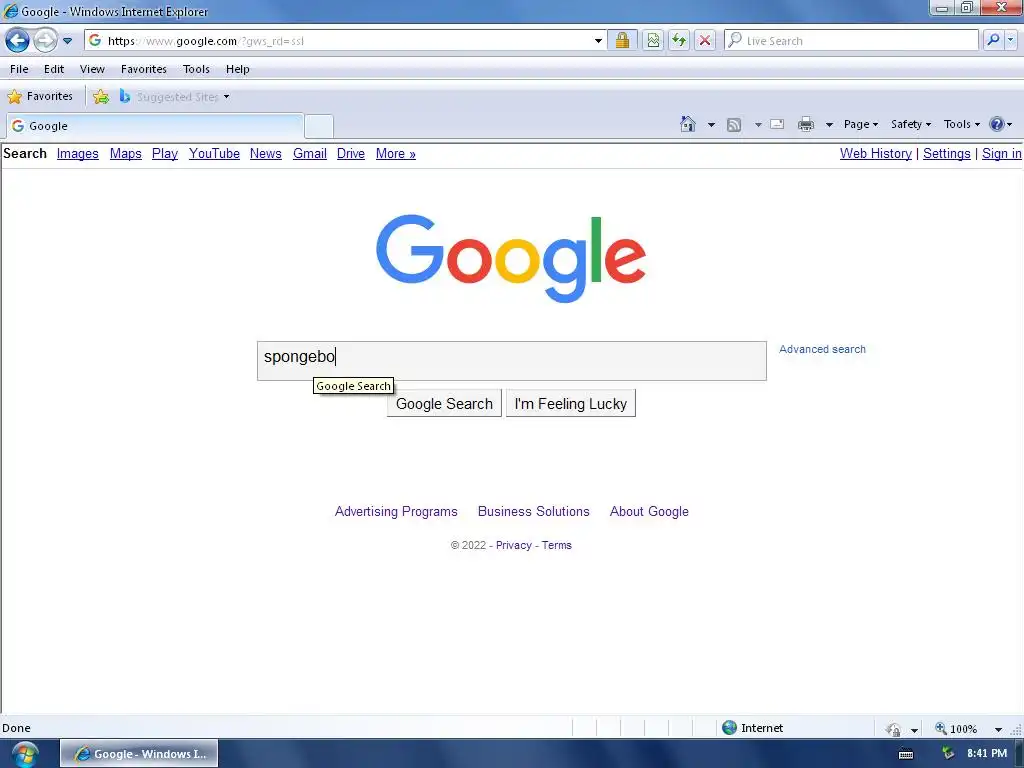The height and width of the screenshot is (768, 1024).
Task: Open the Windows Start button
Action: click(24, 754)
